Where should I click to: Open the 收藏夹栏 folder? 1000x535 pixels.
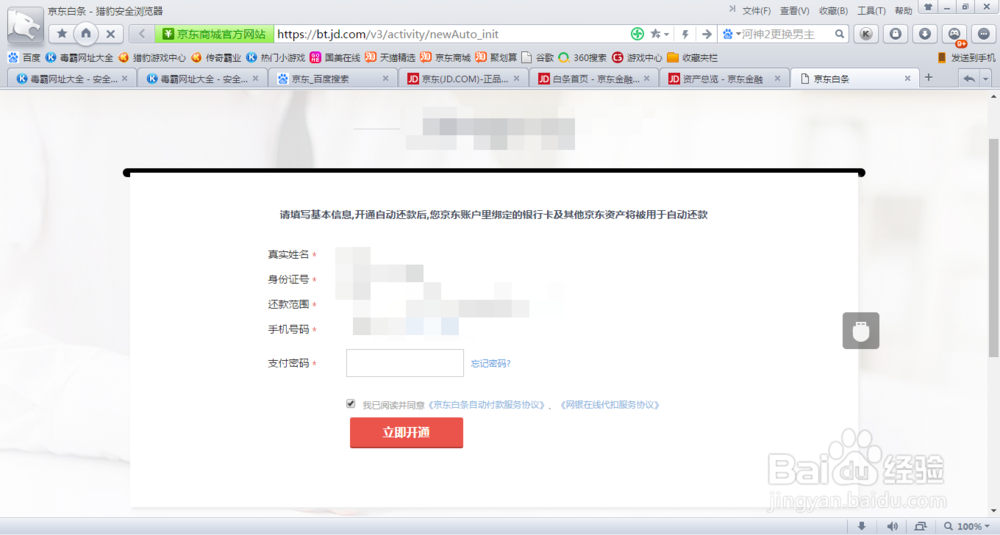[692, 57]
